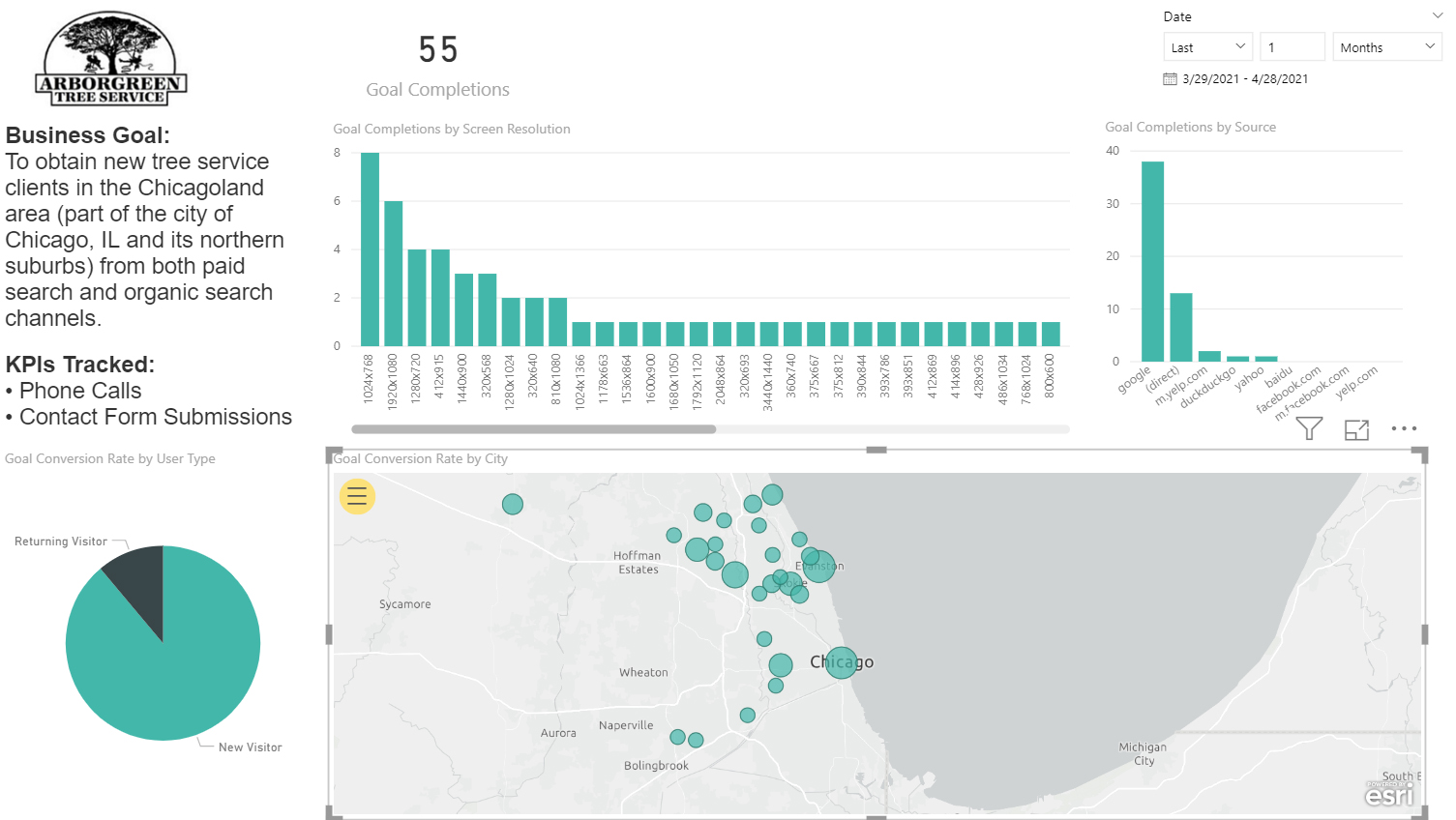Open the Months period dropdown
The width and height of the screenshot is (1456, 820).
1386,47
